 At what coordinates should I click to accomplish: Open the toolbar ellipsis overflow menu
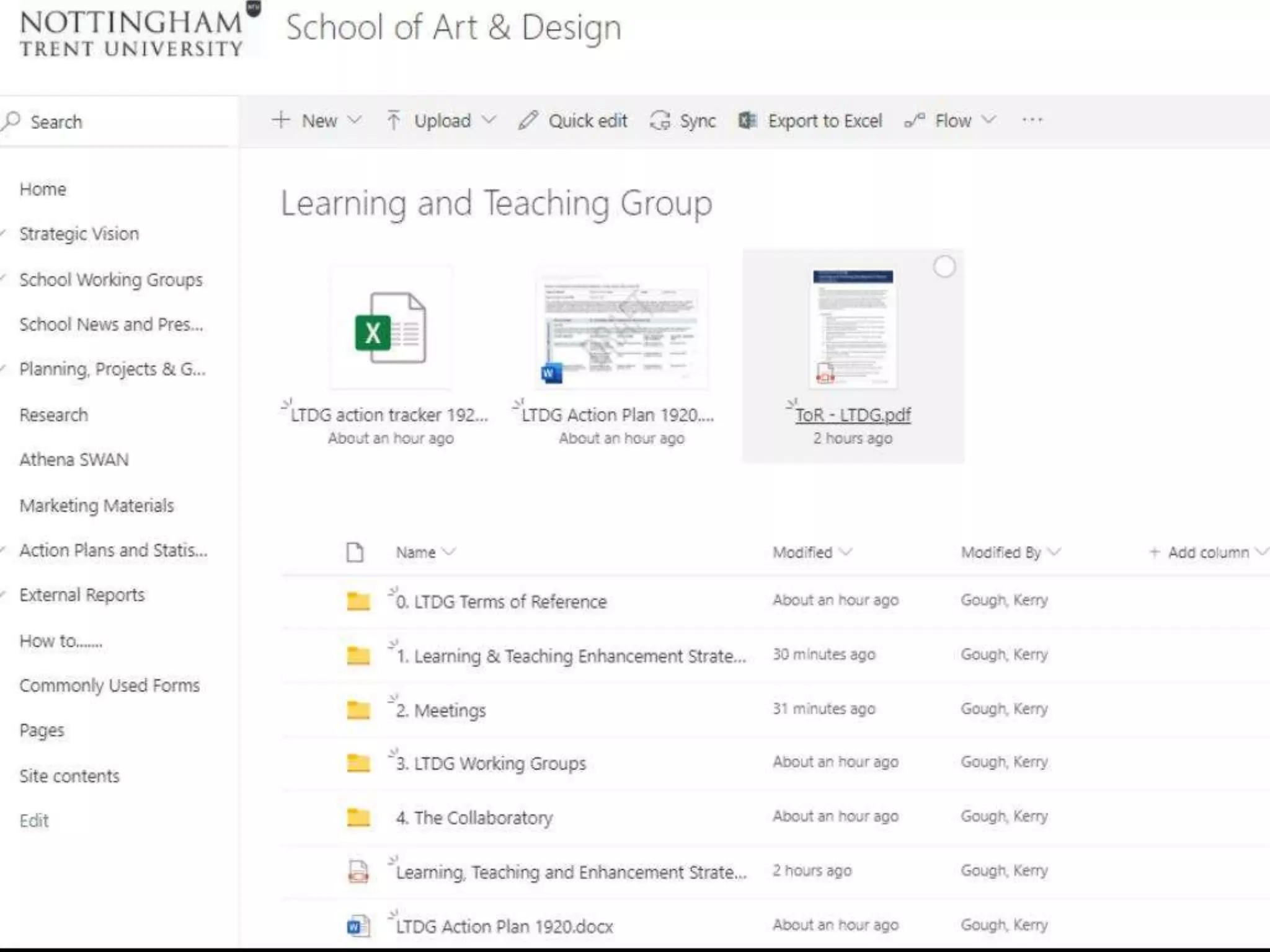point(1032,120)
